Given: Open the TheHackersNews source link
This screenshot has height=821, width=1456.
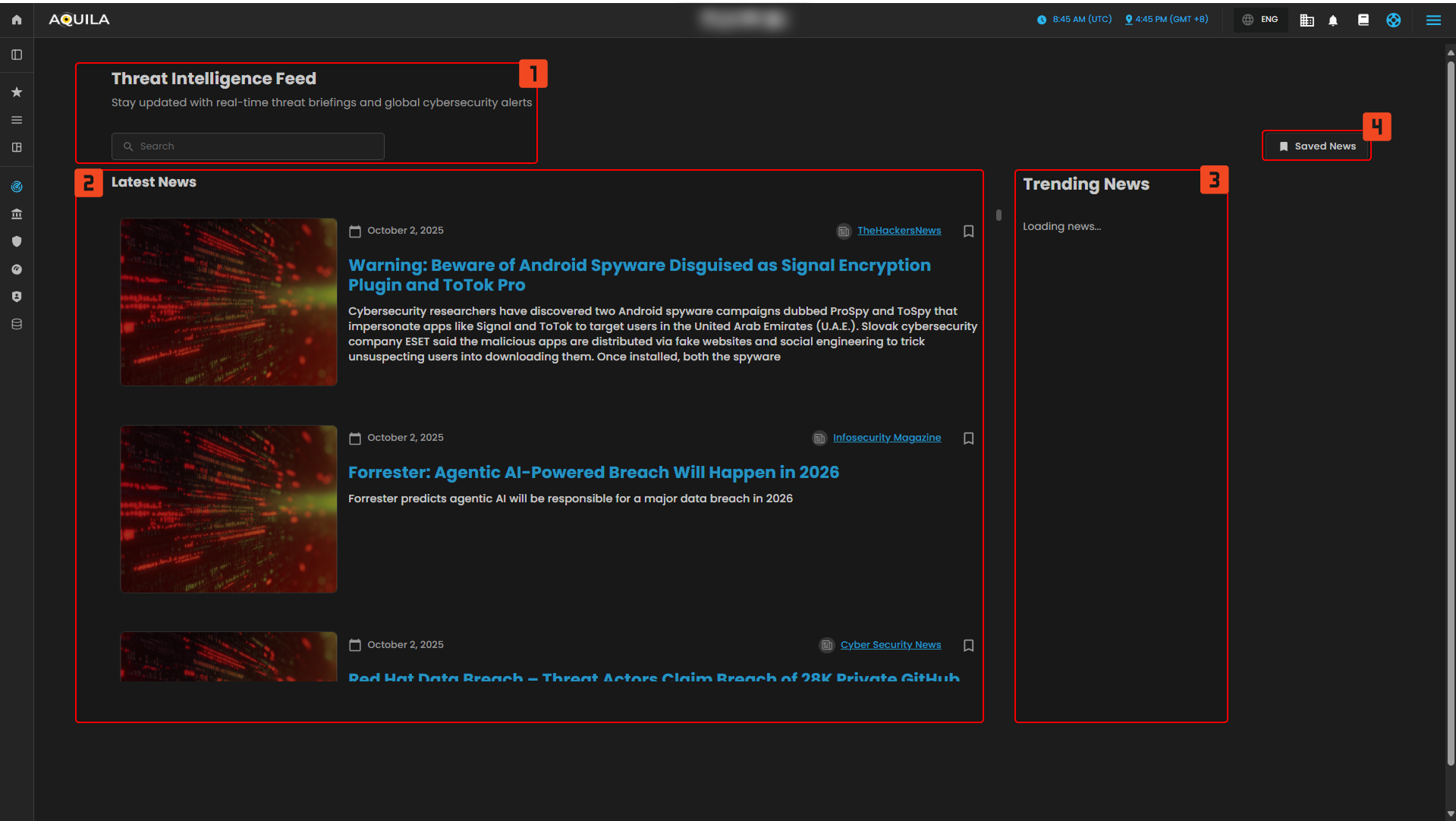Looking at the screenshot, I should [x=899, y=231].
